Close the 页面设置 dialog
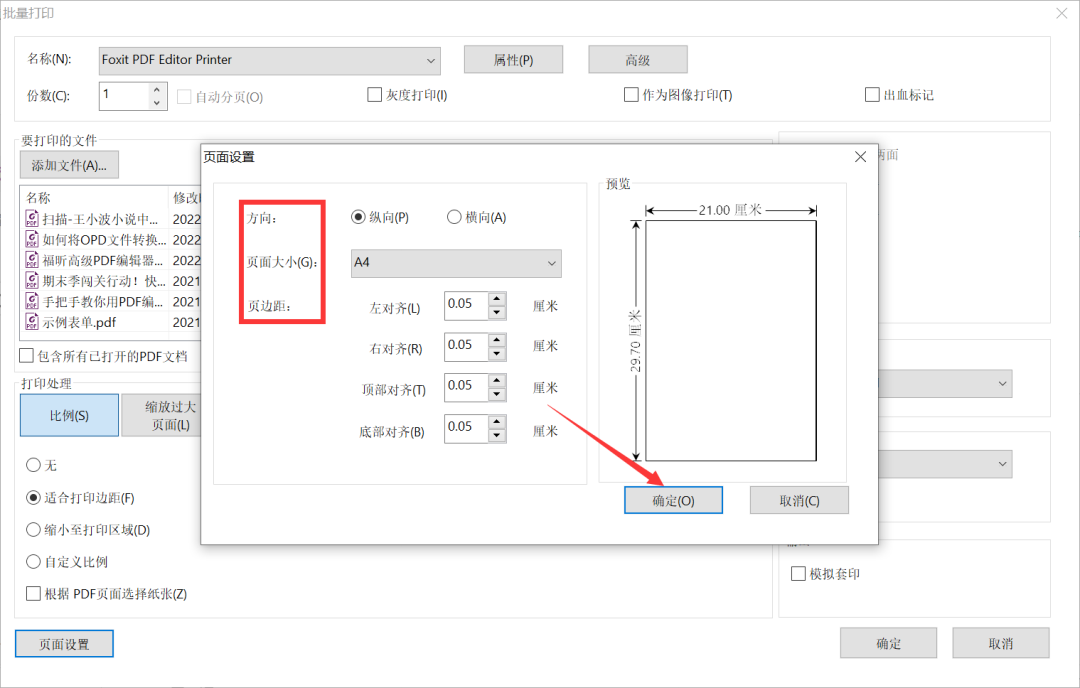 point(860,157)
